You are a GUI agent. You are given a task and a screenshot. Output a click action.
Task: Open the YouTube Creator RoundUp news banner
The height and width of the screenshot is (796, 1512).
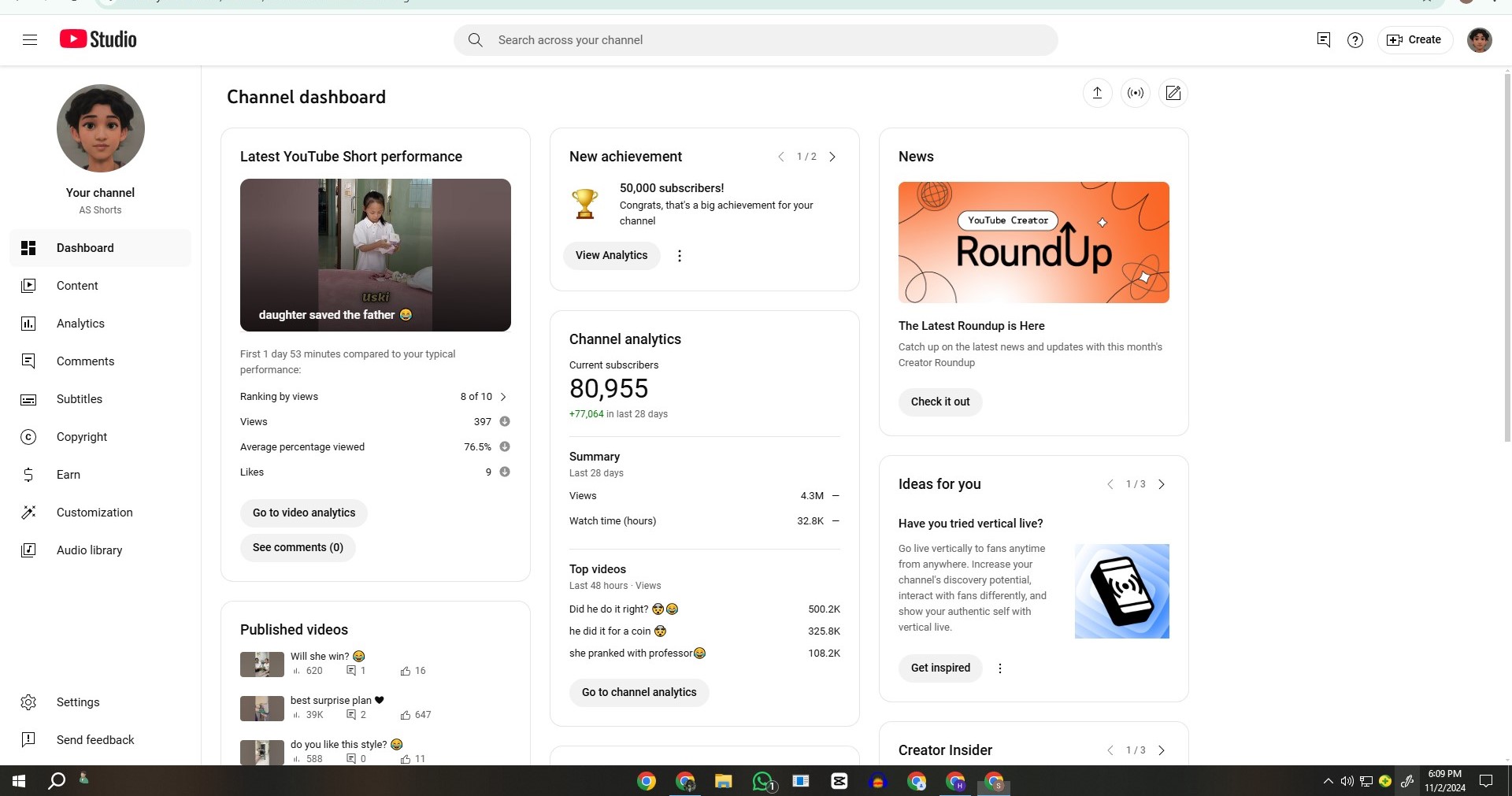point(1033,243)
